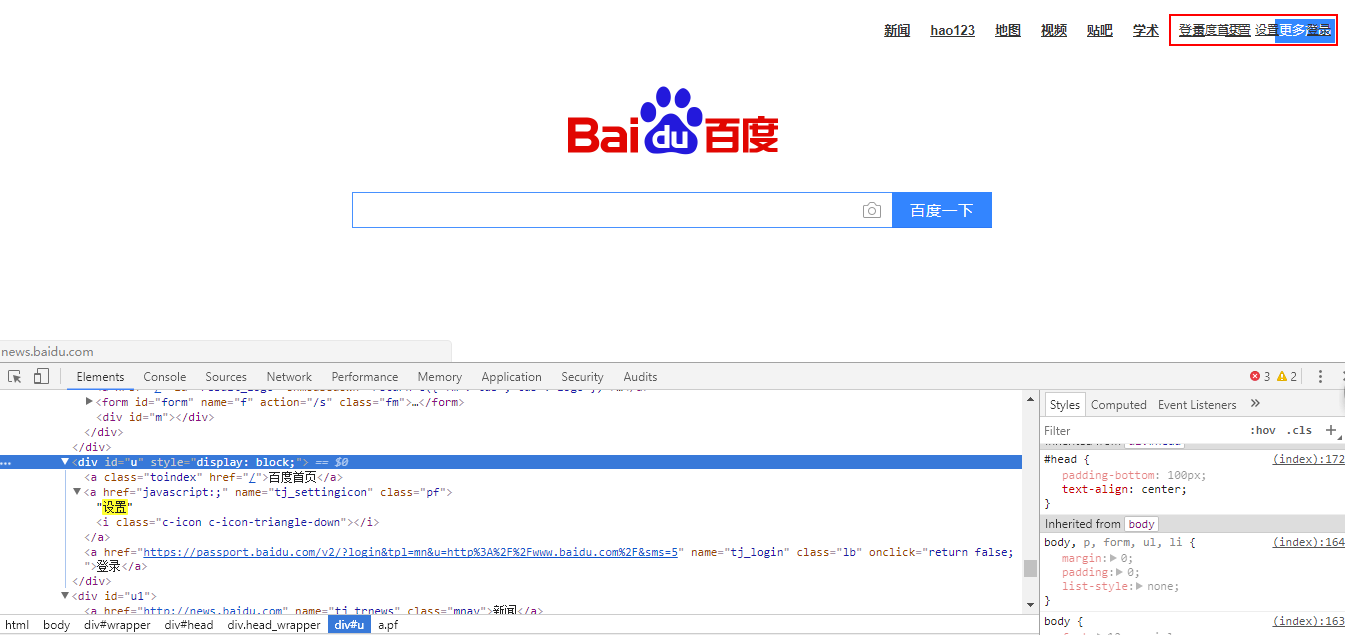Click the Baidu logo
This screenshot has width=1345, height=635.
673,121
